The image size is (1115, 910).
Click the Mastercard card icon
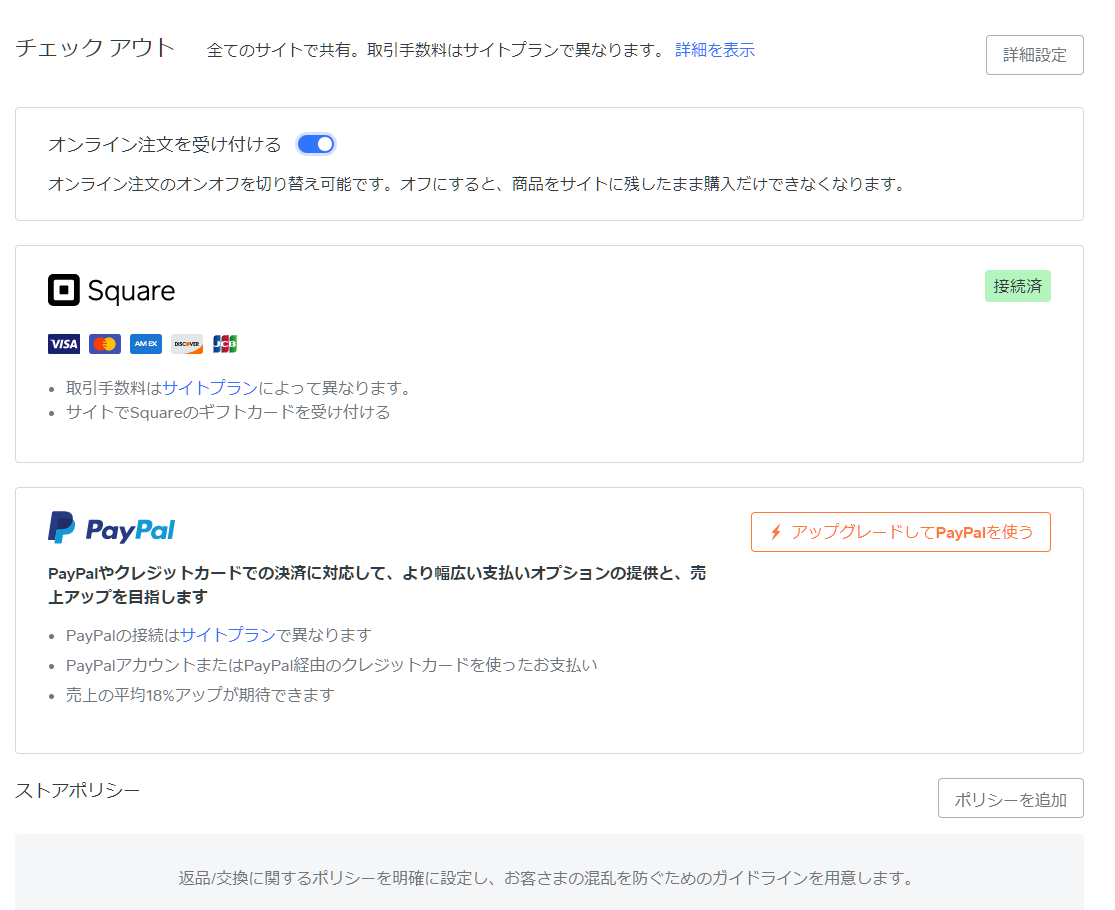(105, 344)
